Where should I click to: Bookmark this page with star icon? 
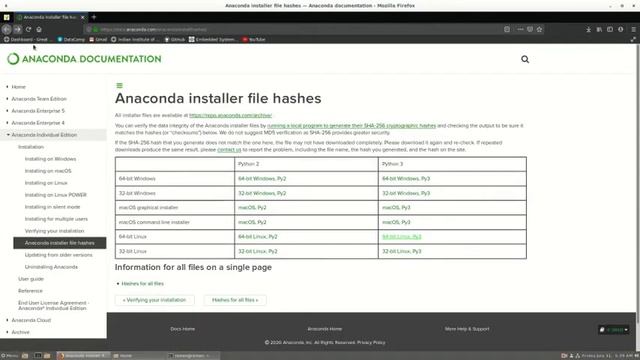540,29
